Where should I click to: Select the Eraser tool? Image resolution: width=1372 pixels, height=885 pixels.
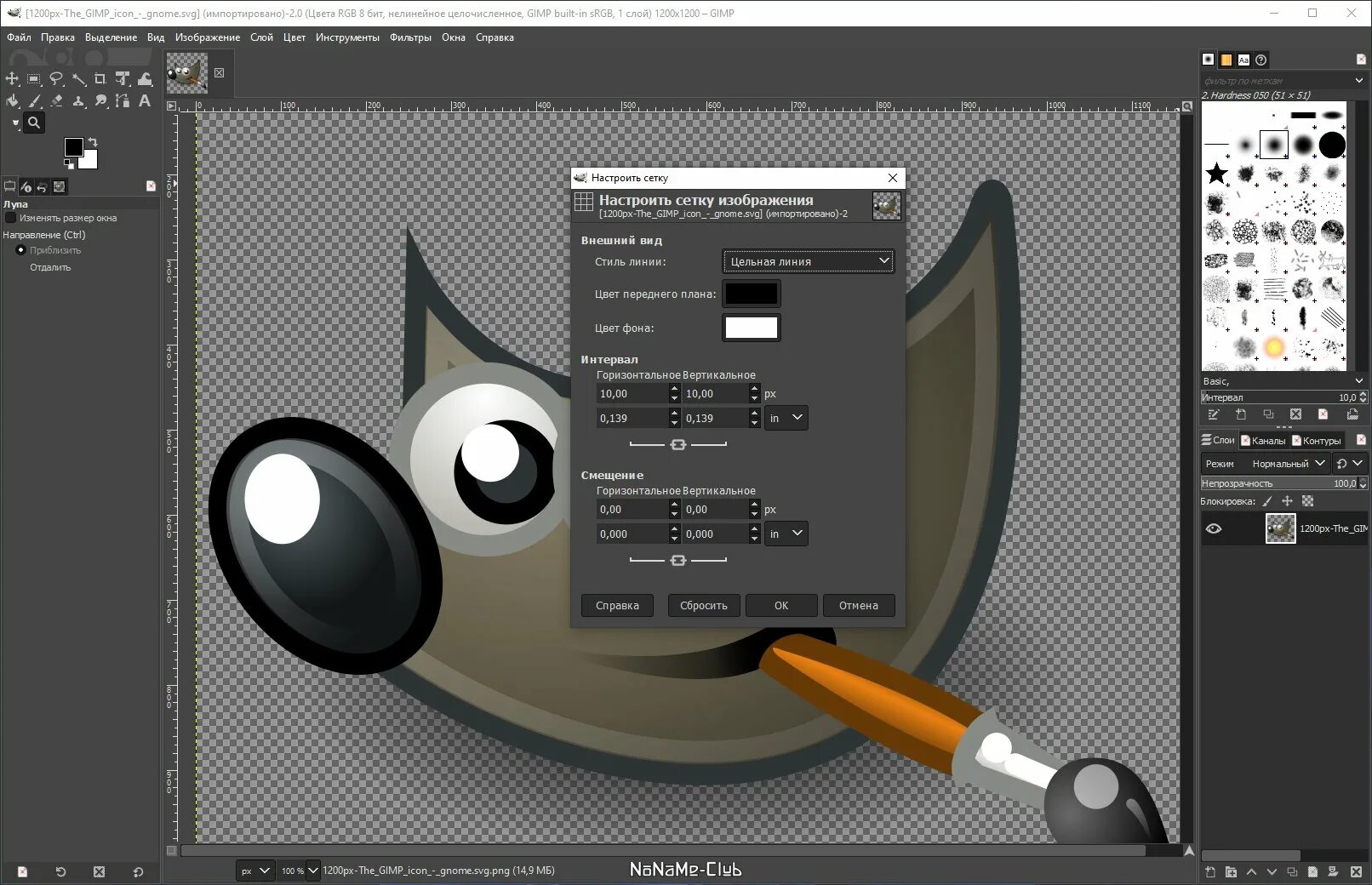click(56, 101)
